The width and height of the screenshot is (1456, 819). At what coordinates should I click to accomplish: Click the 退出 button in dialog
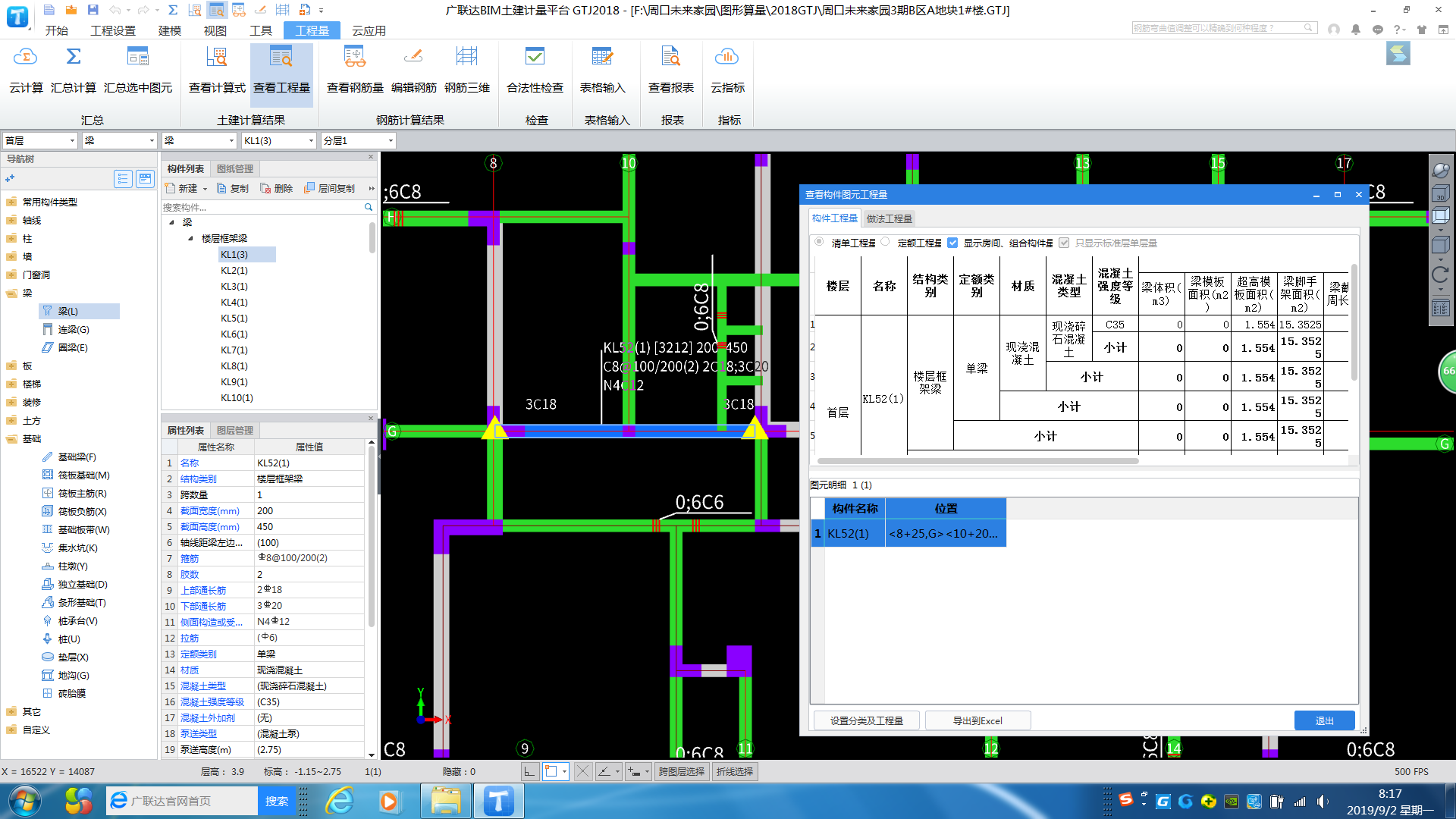pos(1324,720)
